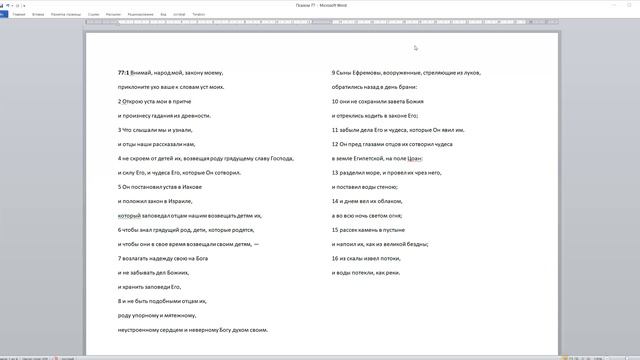The image size is (640, 360).
Task: Click line '6 чтобы знал грядущий род'
Action: (x=186, y=230)
